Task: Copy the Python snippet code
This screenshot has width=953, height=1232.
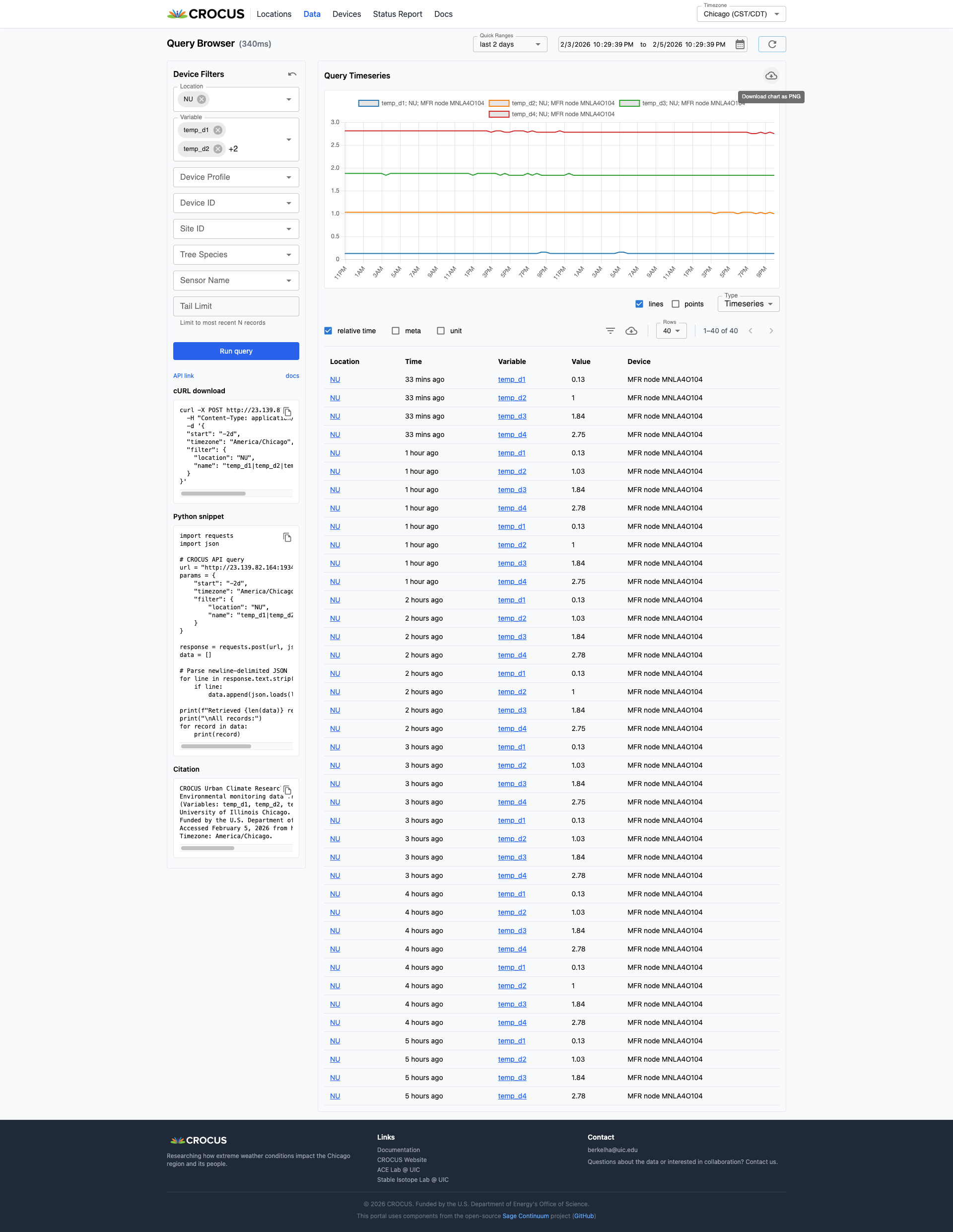Action: click(287, 537)
